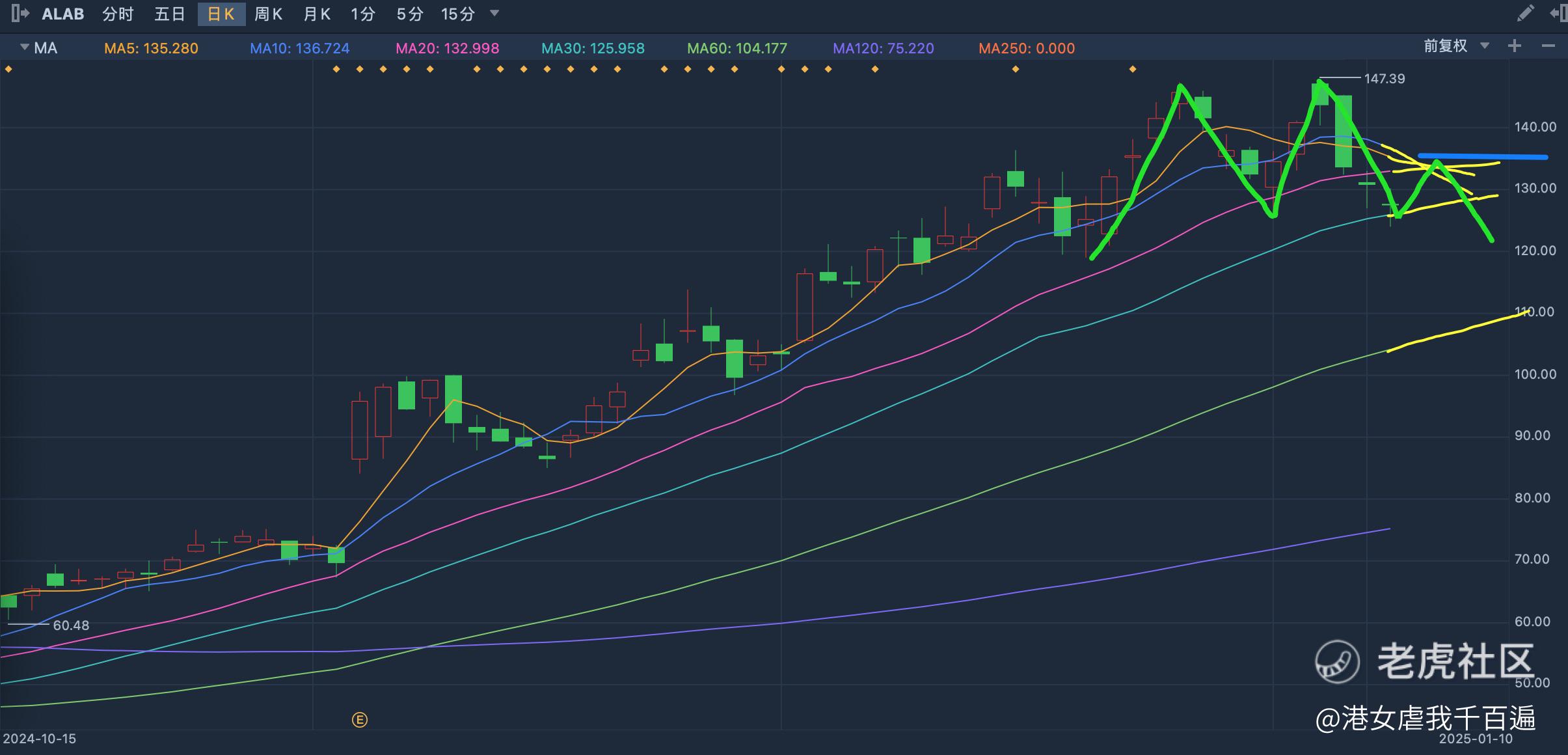Click the earnings E marker icon

tap(360, 720)
